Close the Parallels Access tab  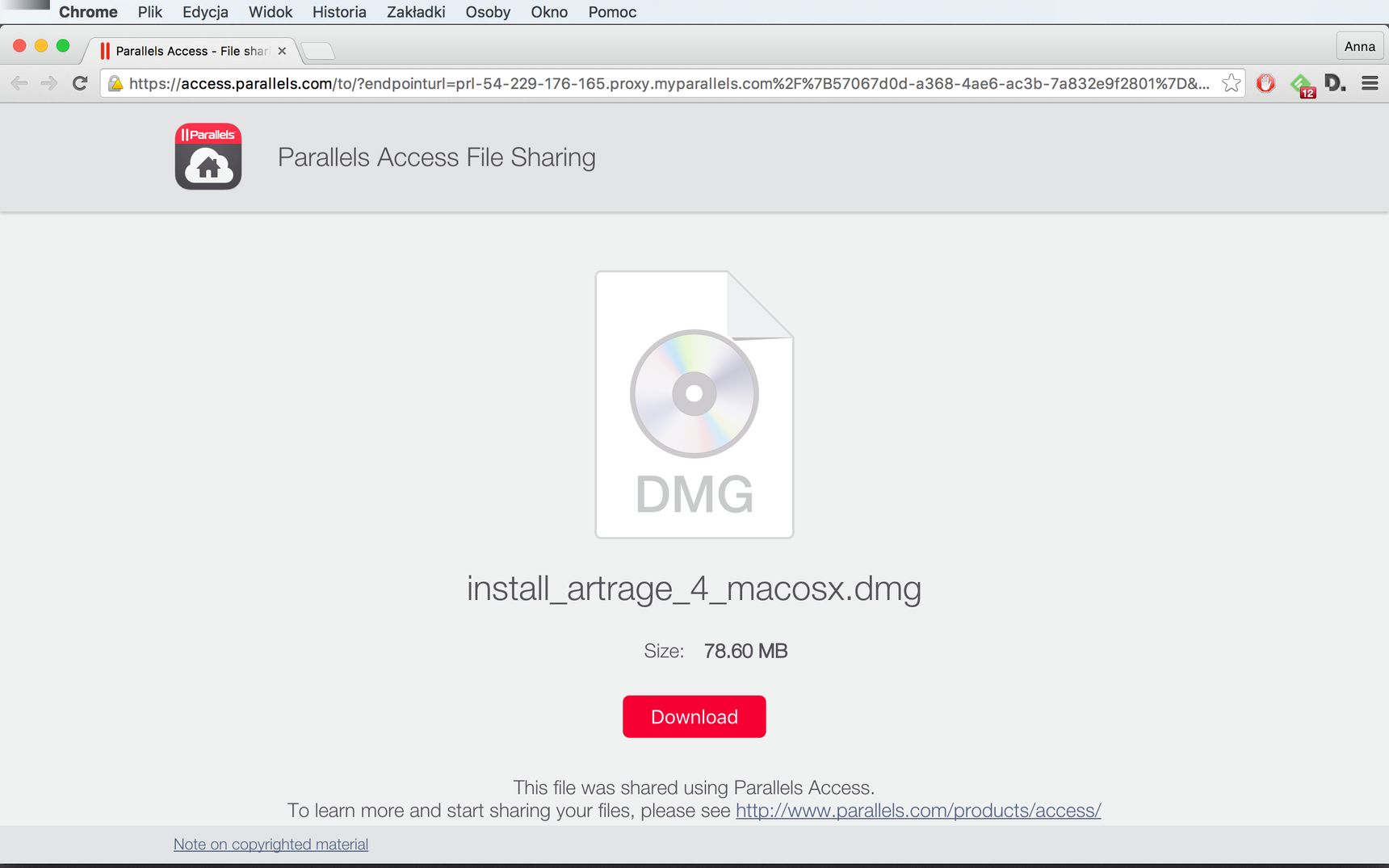(282, 51)
